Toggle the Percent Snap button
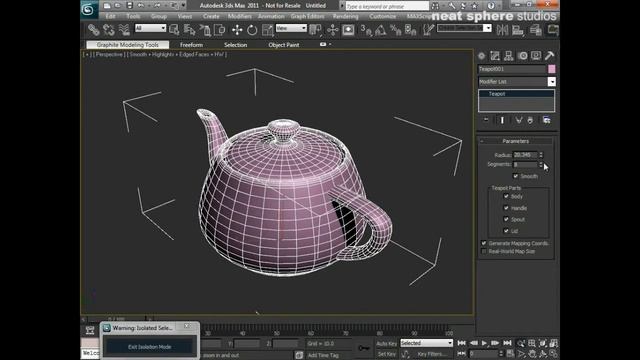The width and height of the screenshot is (640, 360). point(396,30)
